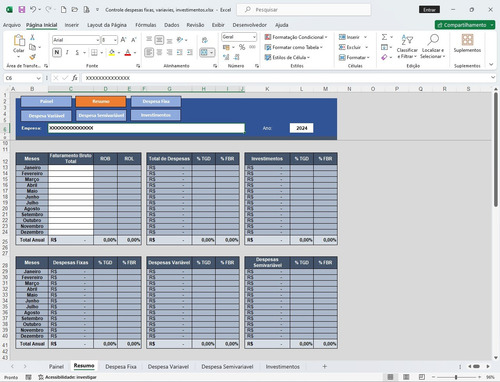Align text to top

(x=149, y=40)
